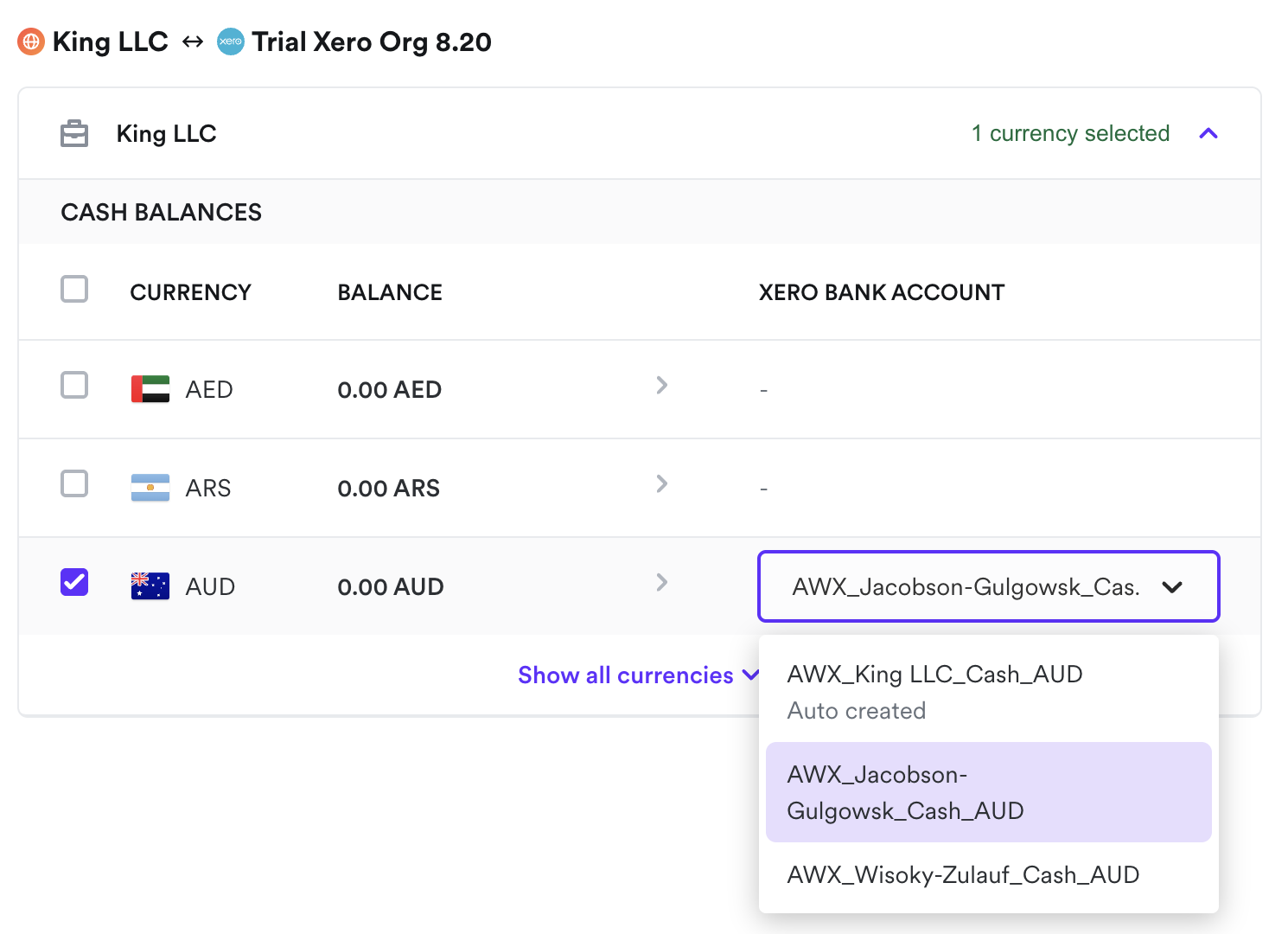
Task: Click the ARS currency code label
Action: tap(208, 488)
